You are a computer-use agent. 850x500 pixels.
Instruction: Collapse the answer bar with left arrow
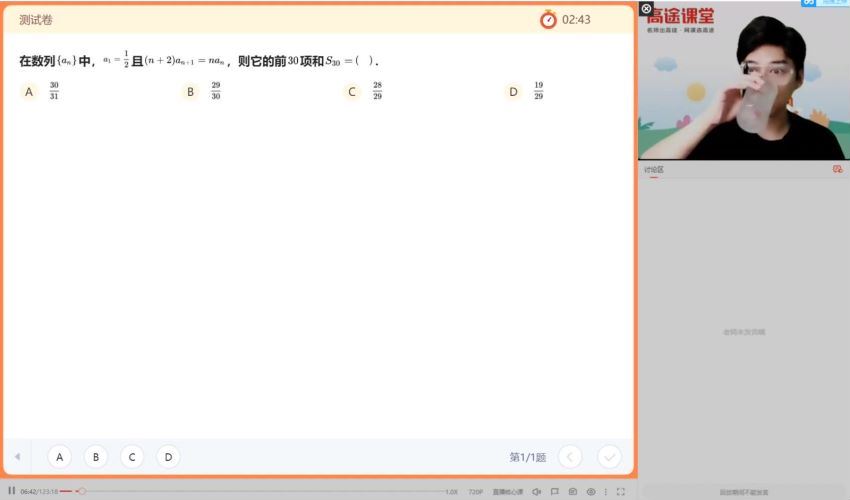click(16, 457)
